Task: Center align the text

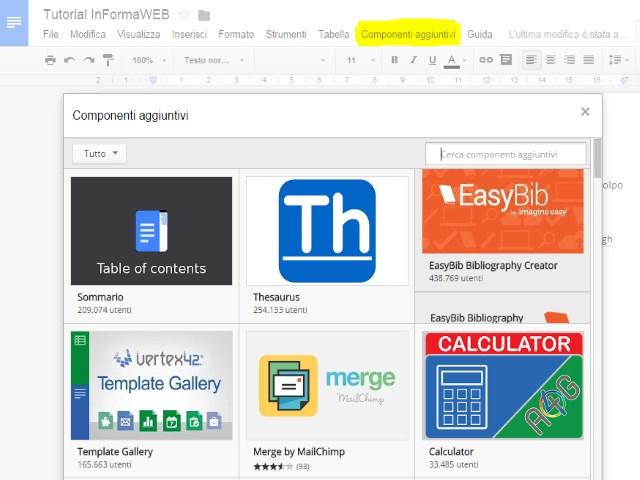Action: click(551, 60)
